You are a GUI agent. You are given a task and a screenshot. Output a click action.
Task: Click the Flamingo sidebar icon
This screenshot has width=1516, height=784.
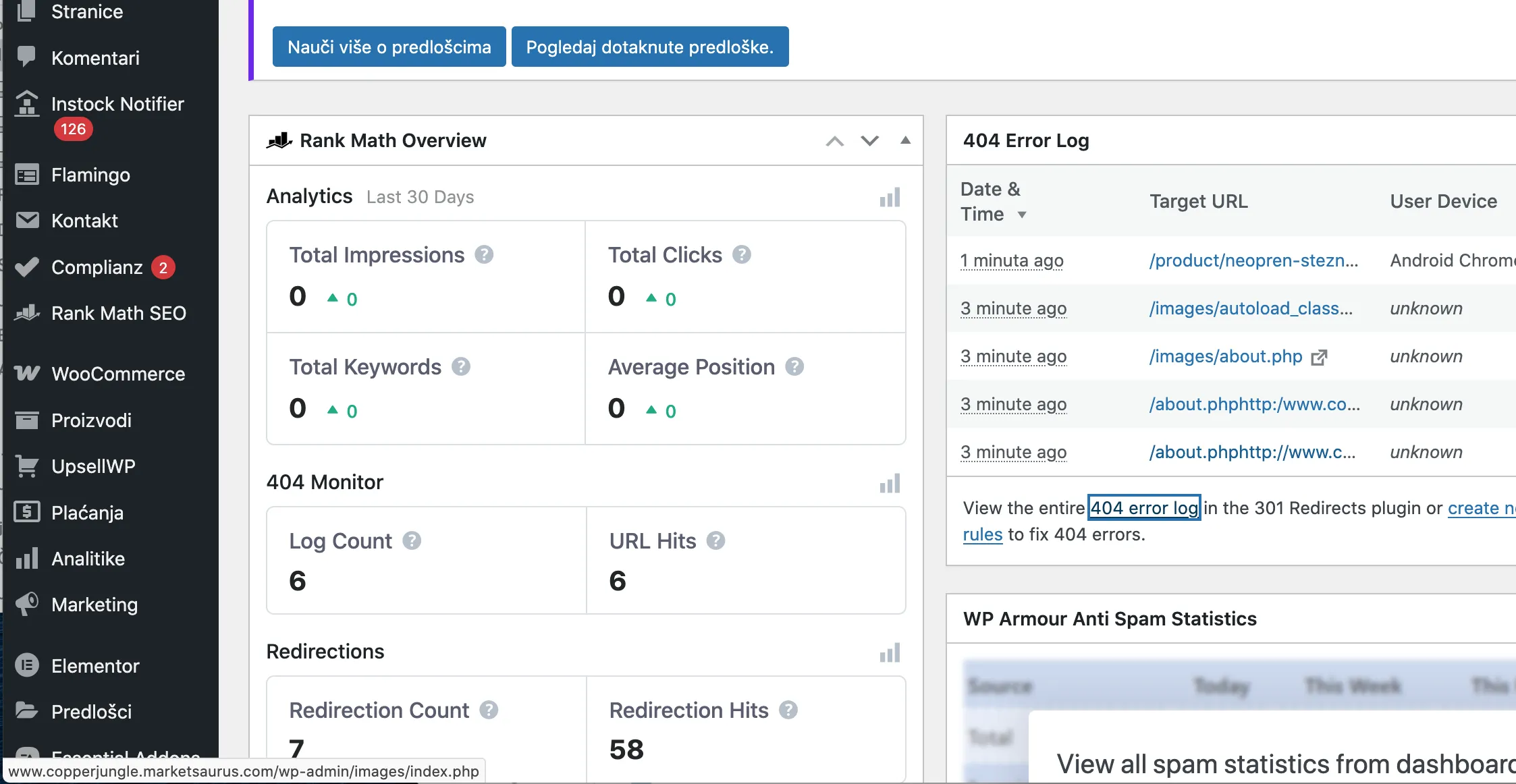[x=27, y=175]
